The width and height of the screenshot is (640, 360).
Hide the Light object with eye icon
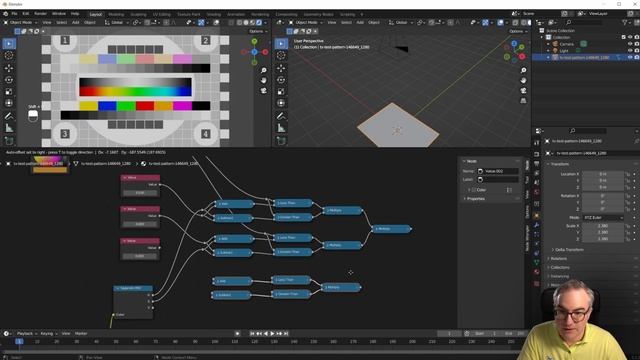[x=630, y=51]
